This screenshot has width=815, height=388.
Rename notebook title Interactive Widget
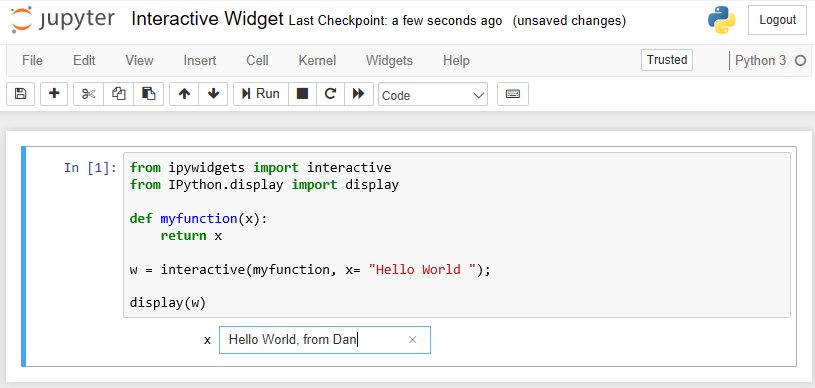tap(207, 19)
